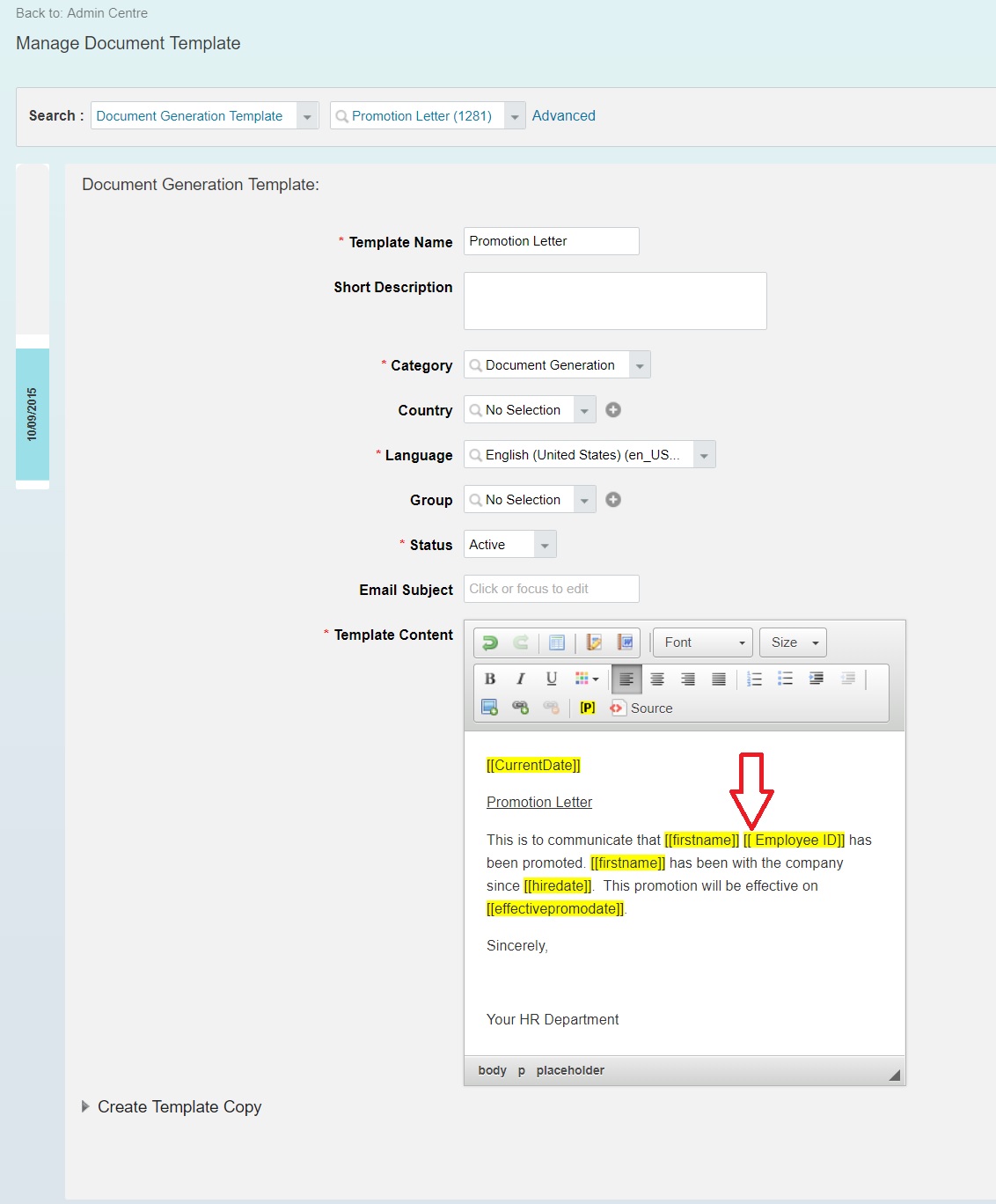Click 'Your HR Department' text
The width and height of the screenshot is (996, 1204).
coord(553,1019)
